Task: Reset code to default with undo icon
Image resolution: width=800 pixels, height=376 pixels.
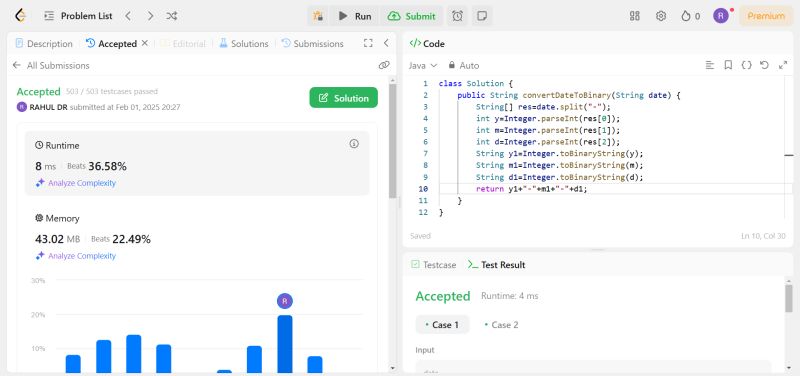Action: click(764, 65)
